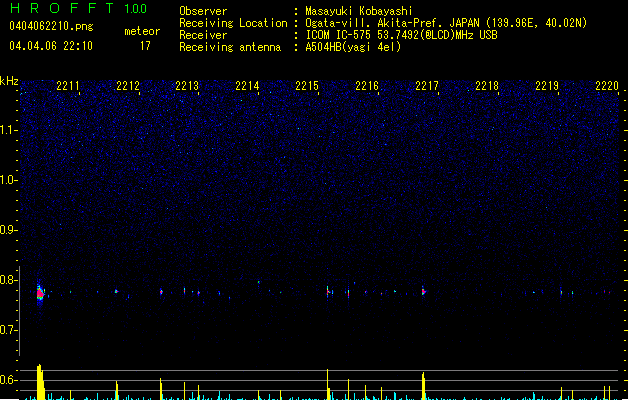Click the 2212 time marker
Screen dimensions: 629x400
128,86
